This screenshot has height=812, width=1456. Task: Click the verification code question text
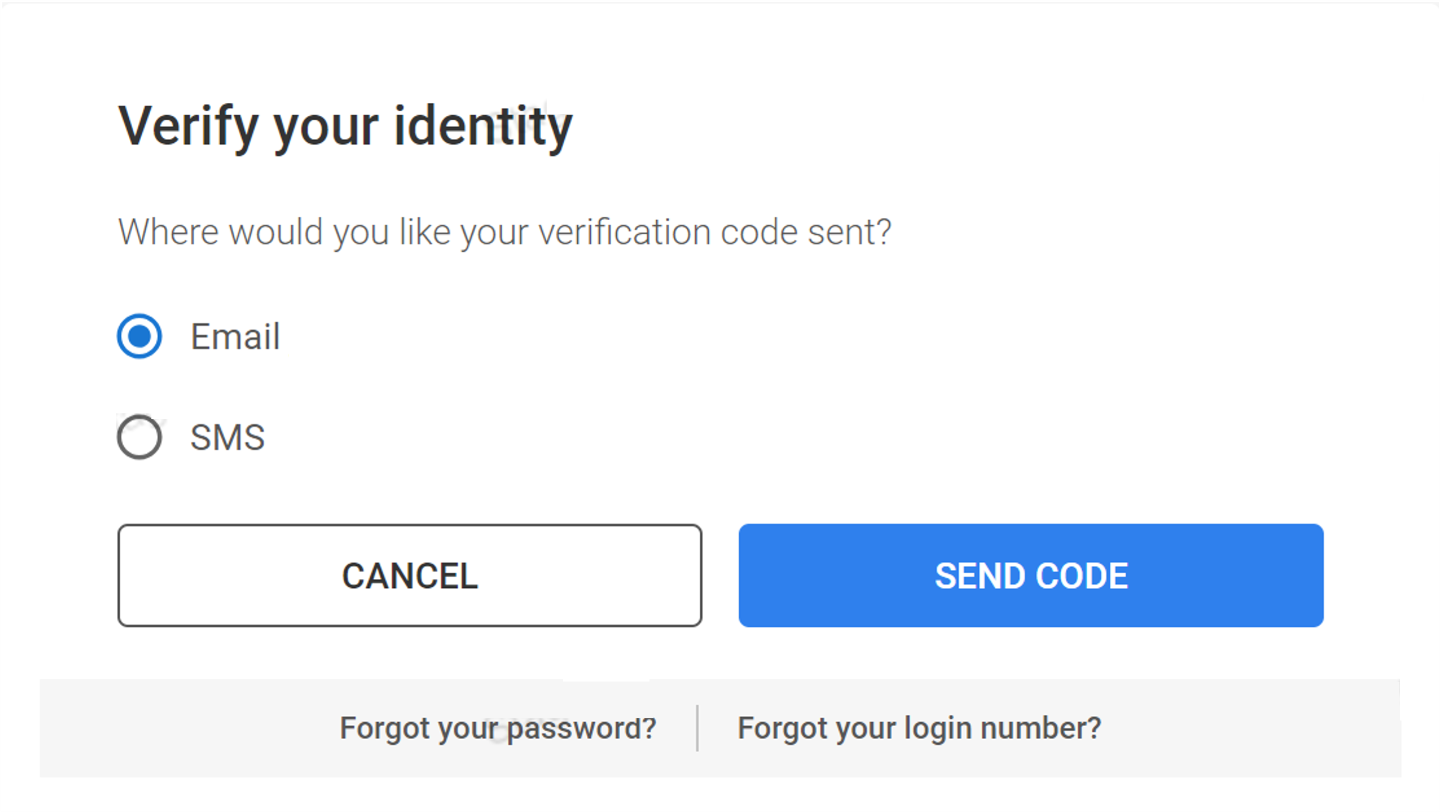tap(504, 232)
